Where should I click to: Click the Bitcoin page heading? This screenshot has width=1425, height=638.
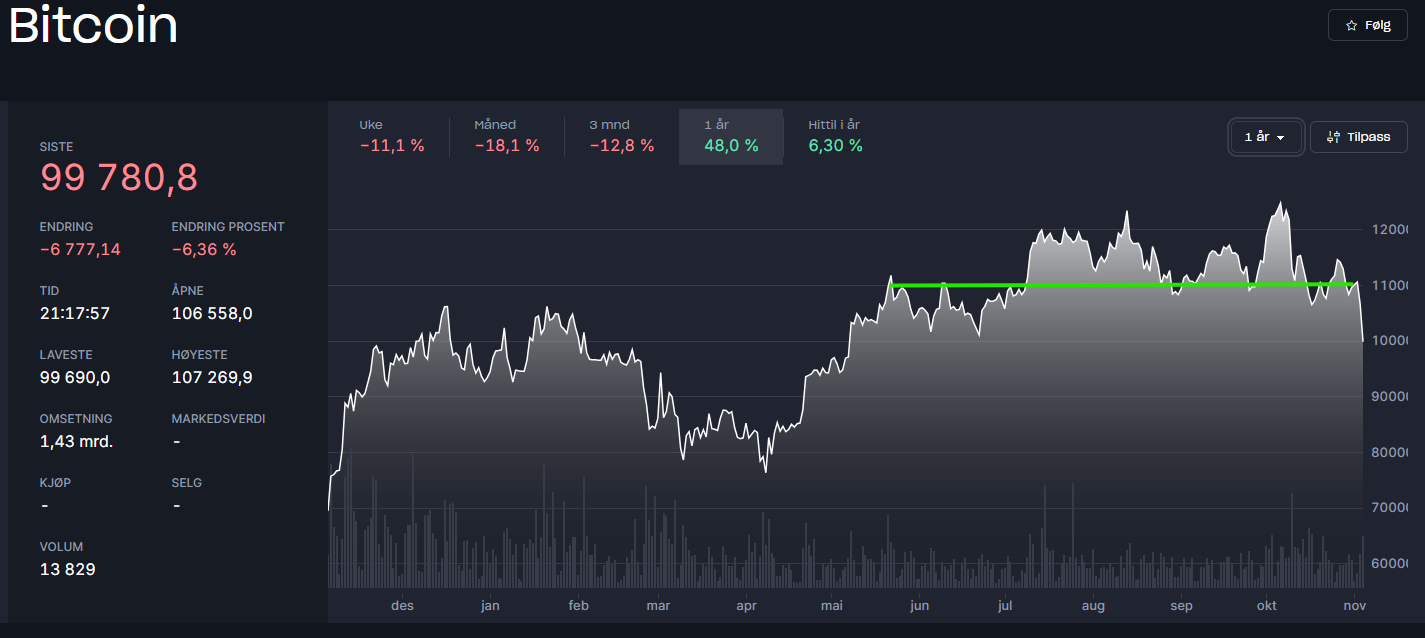click(93, 26)
